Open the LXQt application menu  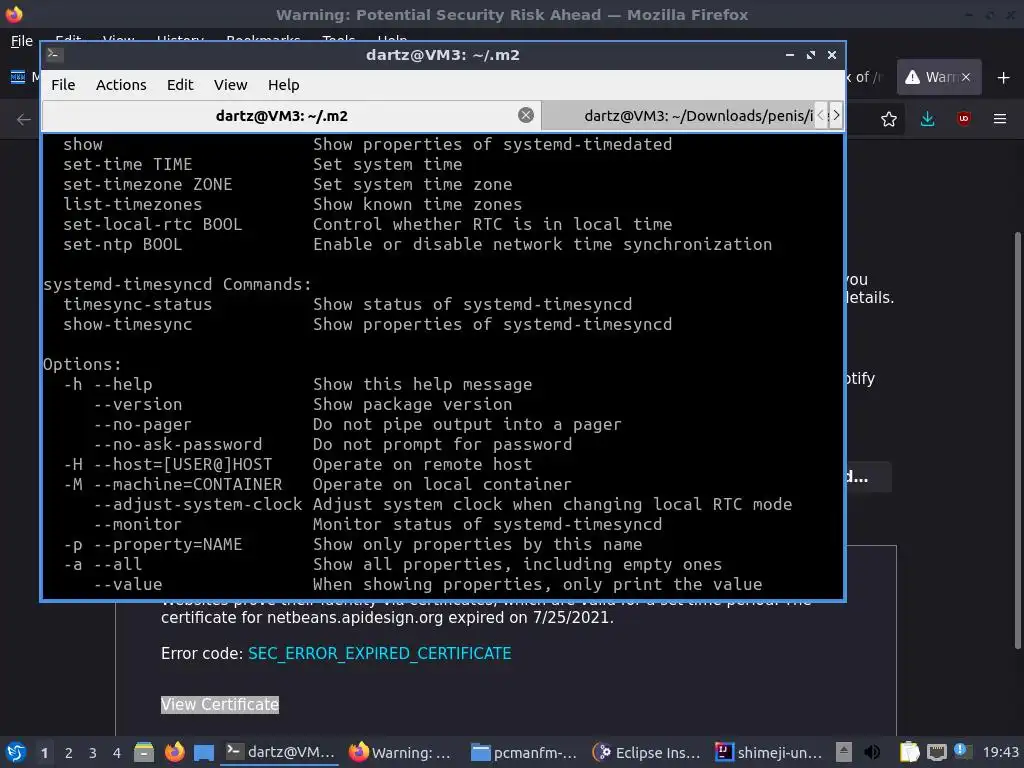(x=16, y=752)
